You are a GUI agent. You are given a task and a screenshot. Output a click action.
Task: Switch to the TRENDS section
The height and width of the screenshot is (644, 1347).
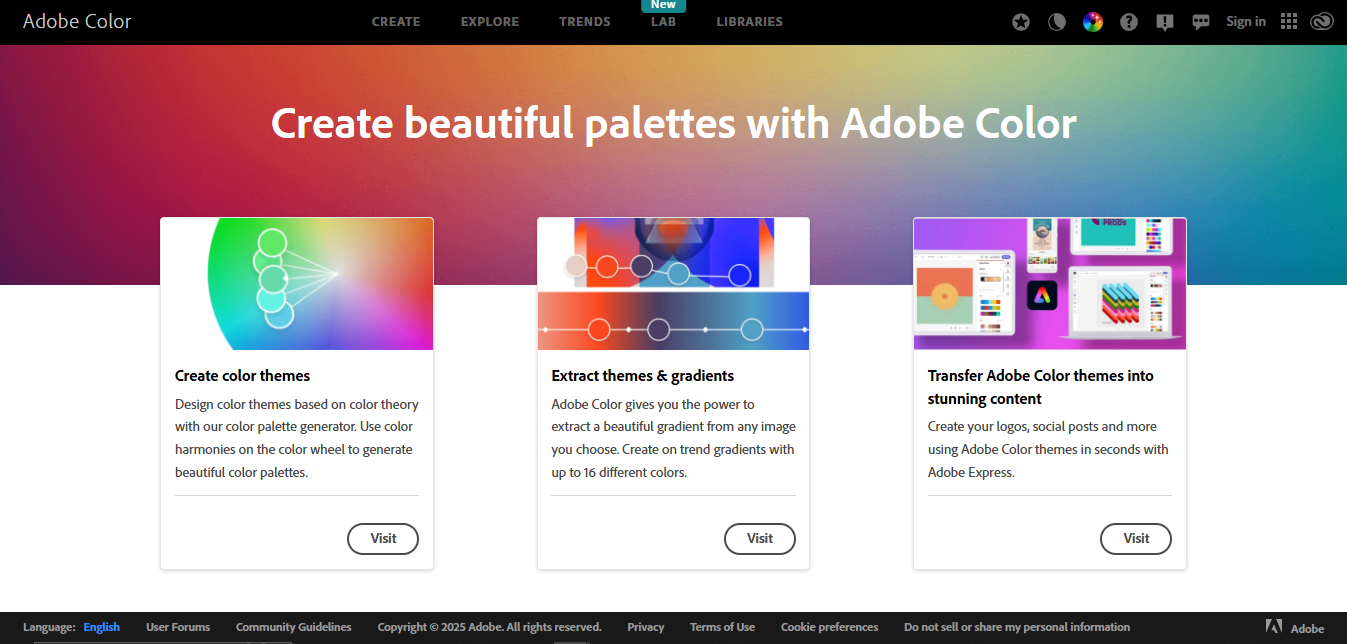click(584, 21)
